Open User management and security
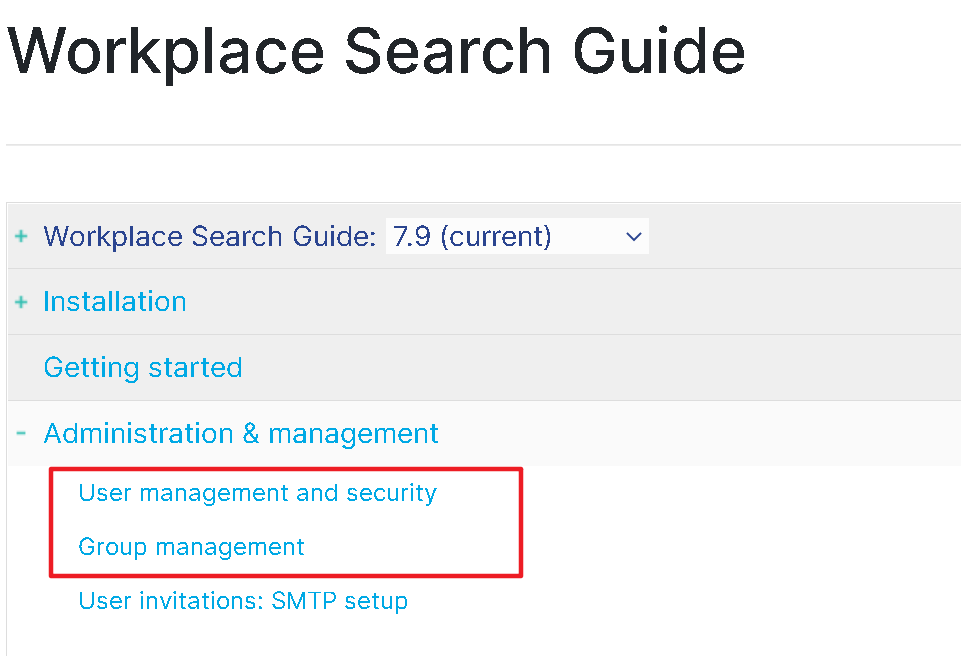This screenshot has width=961, height=656. click(x=257, y=493)
